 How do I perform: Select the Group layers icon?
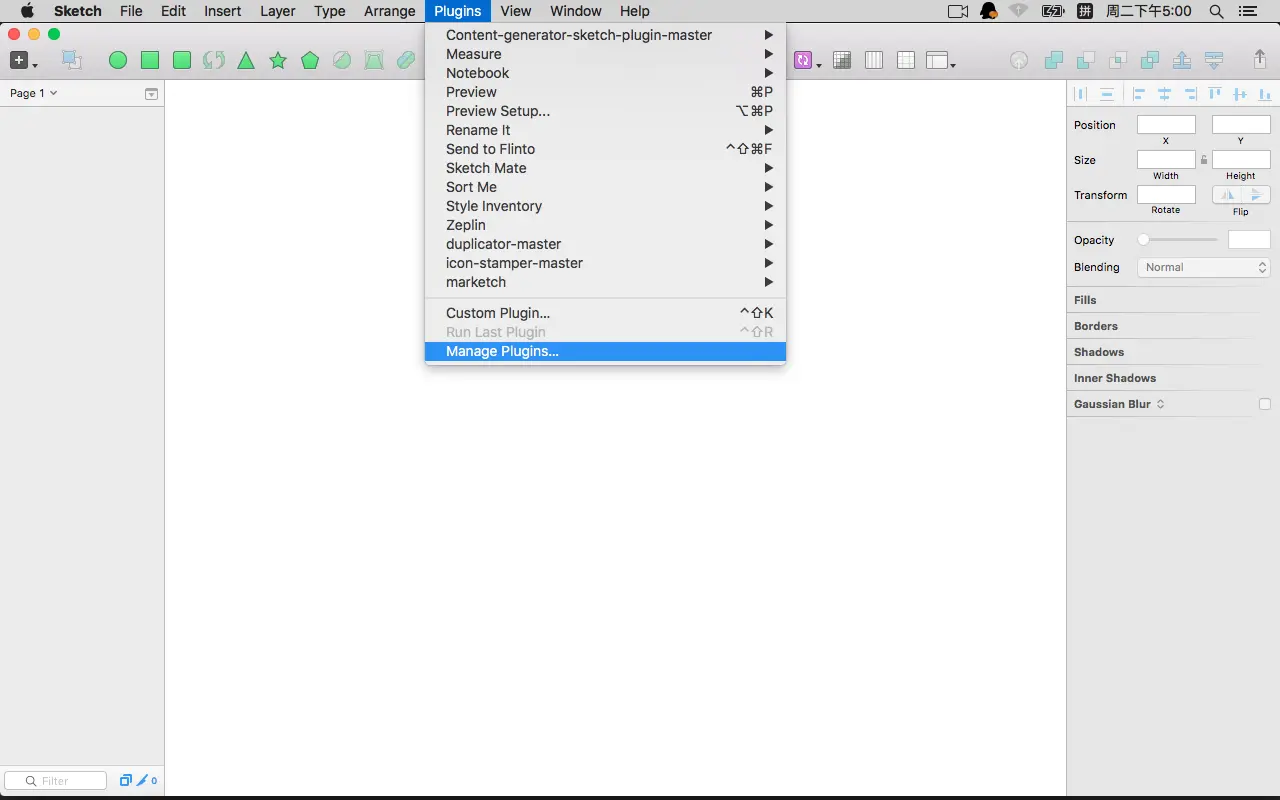72,60
